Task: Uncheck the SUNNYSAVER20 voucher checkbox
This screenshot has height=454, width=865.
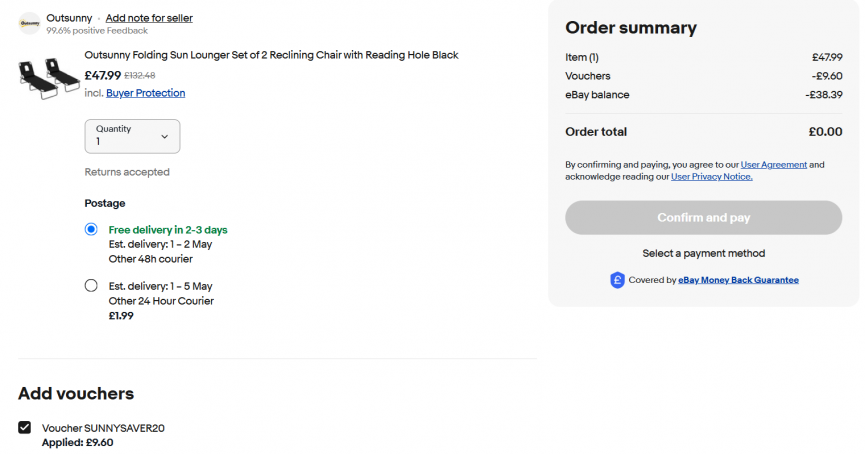Action: click(25, 428)
